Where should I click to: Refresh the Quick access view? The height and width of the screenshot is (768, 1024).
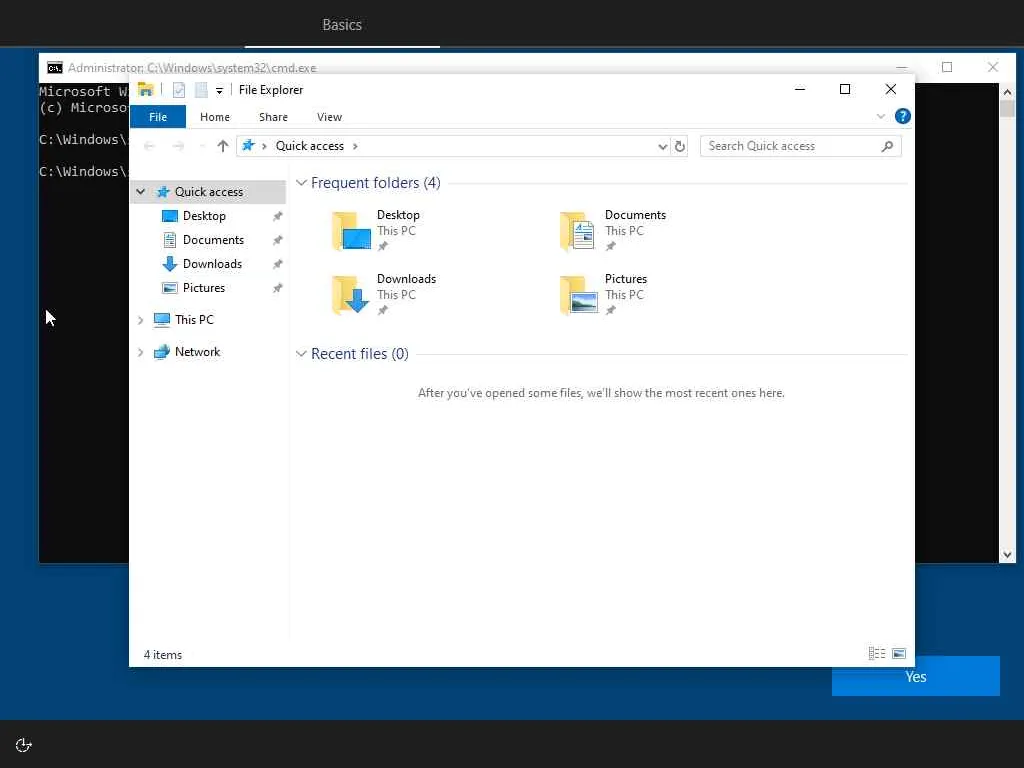[x=680, y=146]
